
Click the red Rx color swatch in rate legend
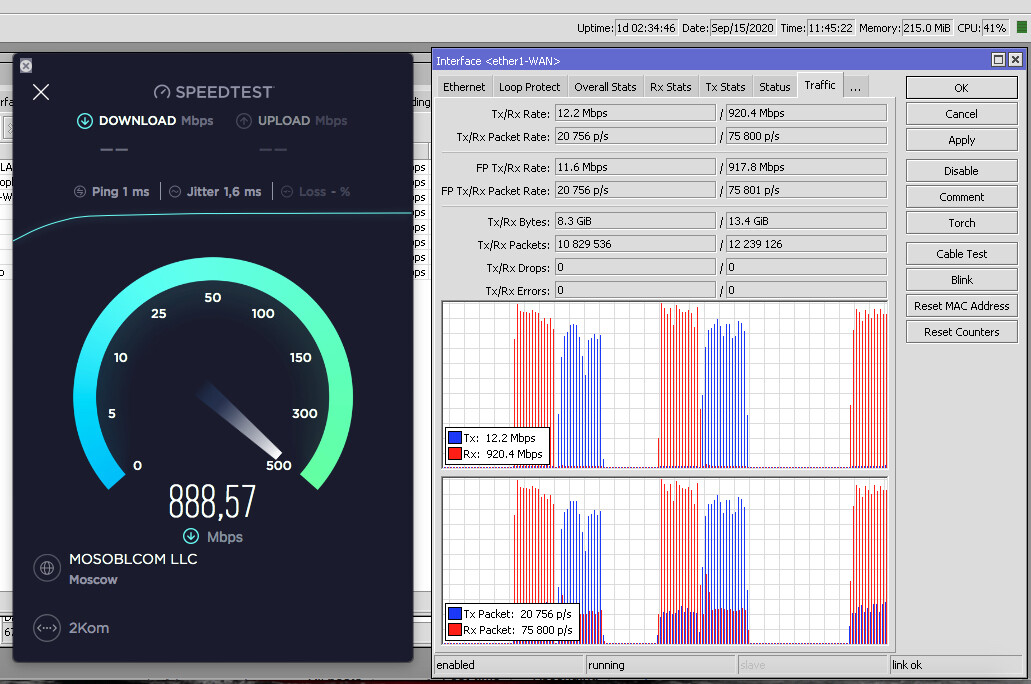454,453
